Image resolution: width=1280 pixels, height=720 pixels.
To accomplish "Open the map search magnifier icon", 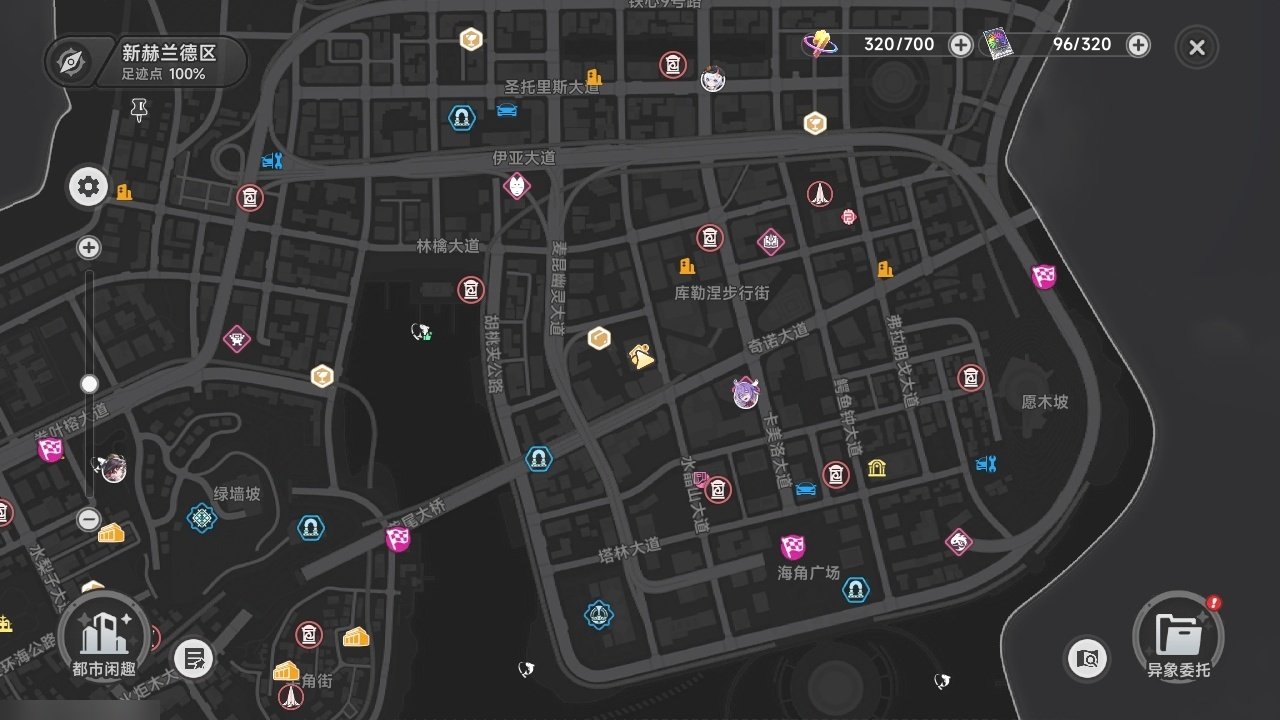I will click(1087, 658).
